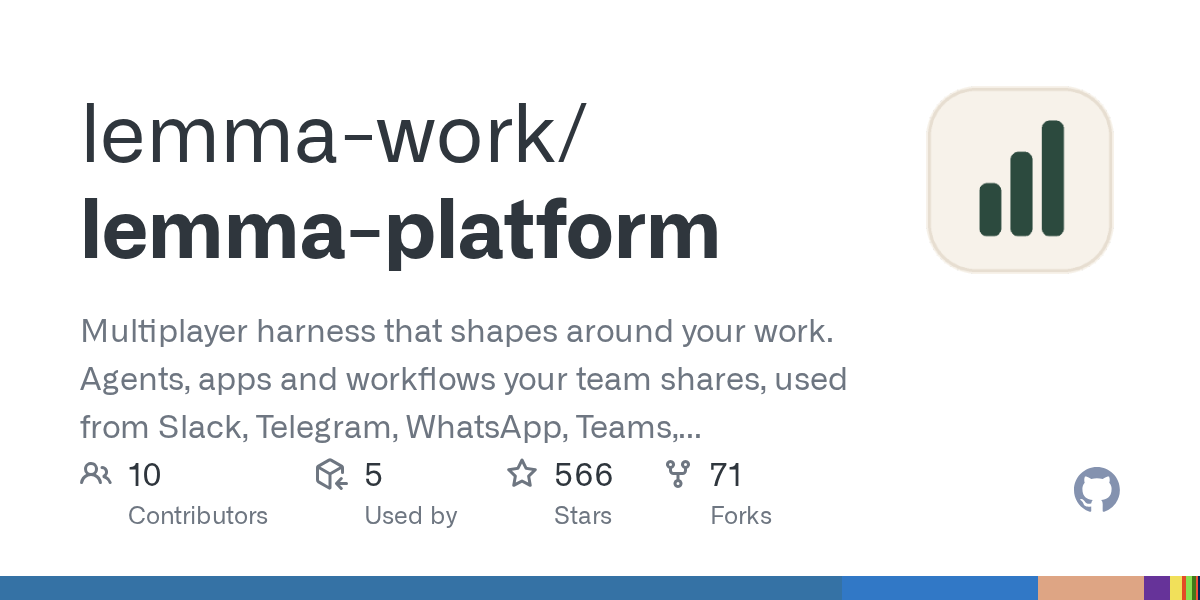Click the Used by package icon

(x=331, y=474)
